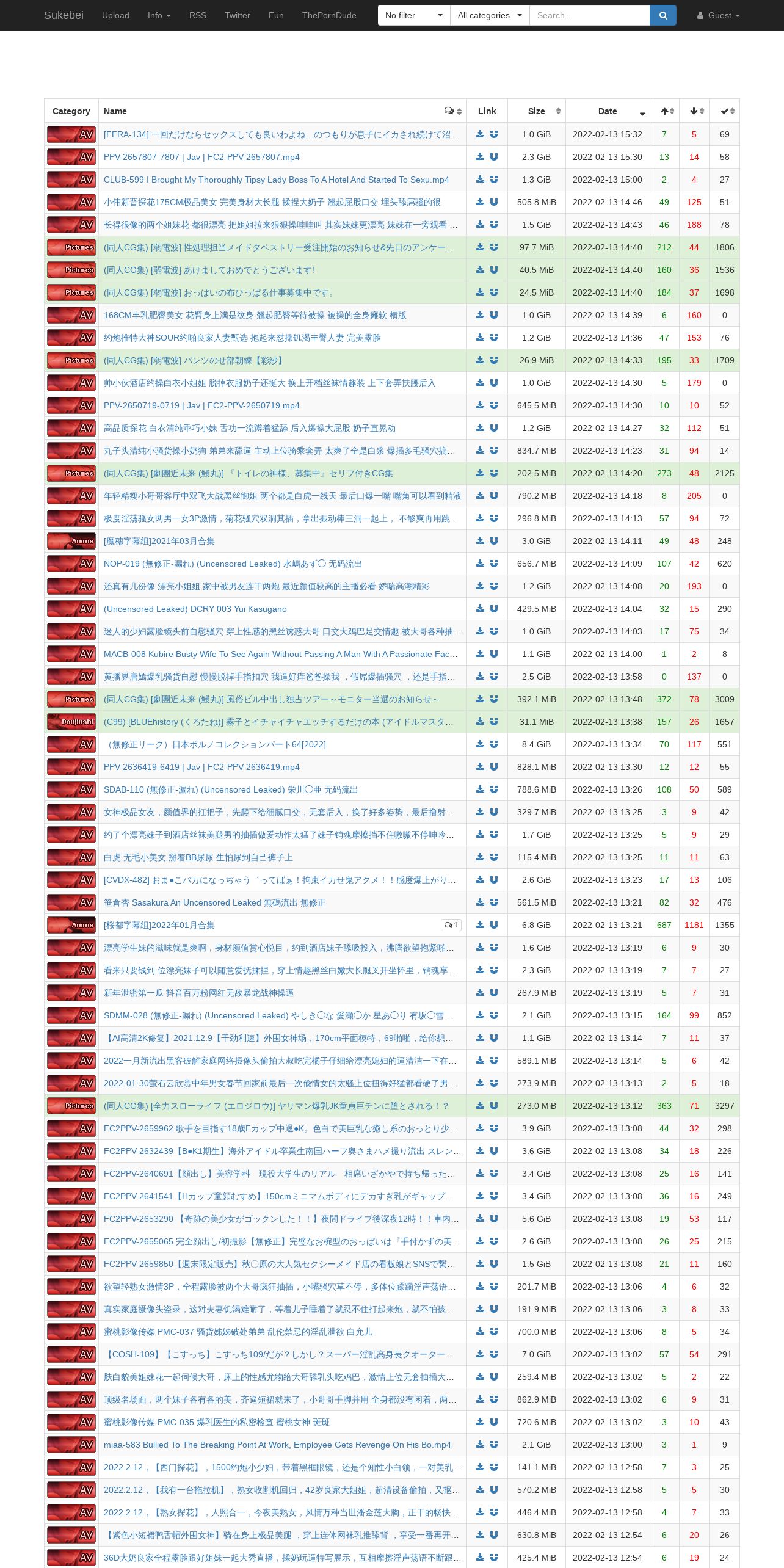This screenshot has width=784, height=1568.
Task: Open magnet link for CLUB-599 row
Action: [x=494, y=180]
